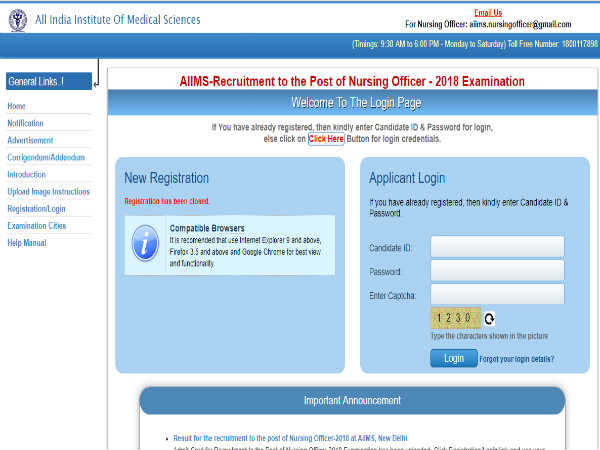Open Nursing Officer-2018 result announcement link
Screen dimensions: 600x450
pos(290,438)
